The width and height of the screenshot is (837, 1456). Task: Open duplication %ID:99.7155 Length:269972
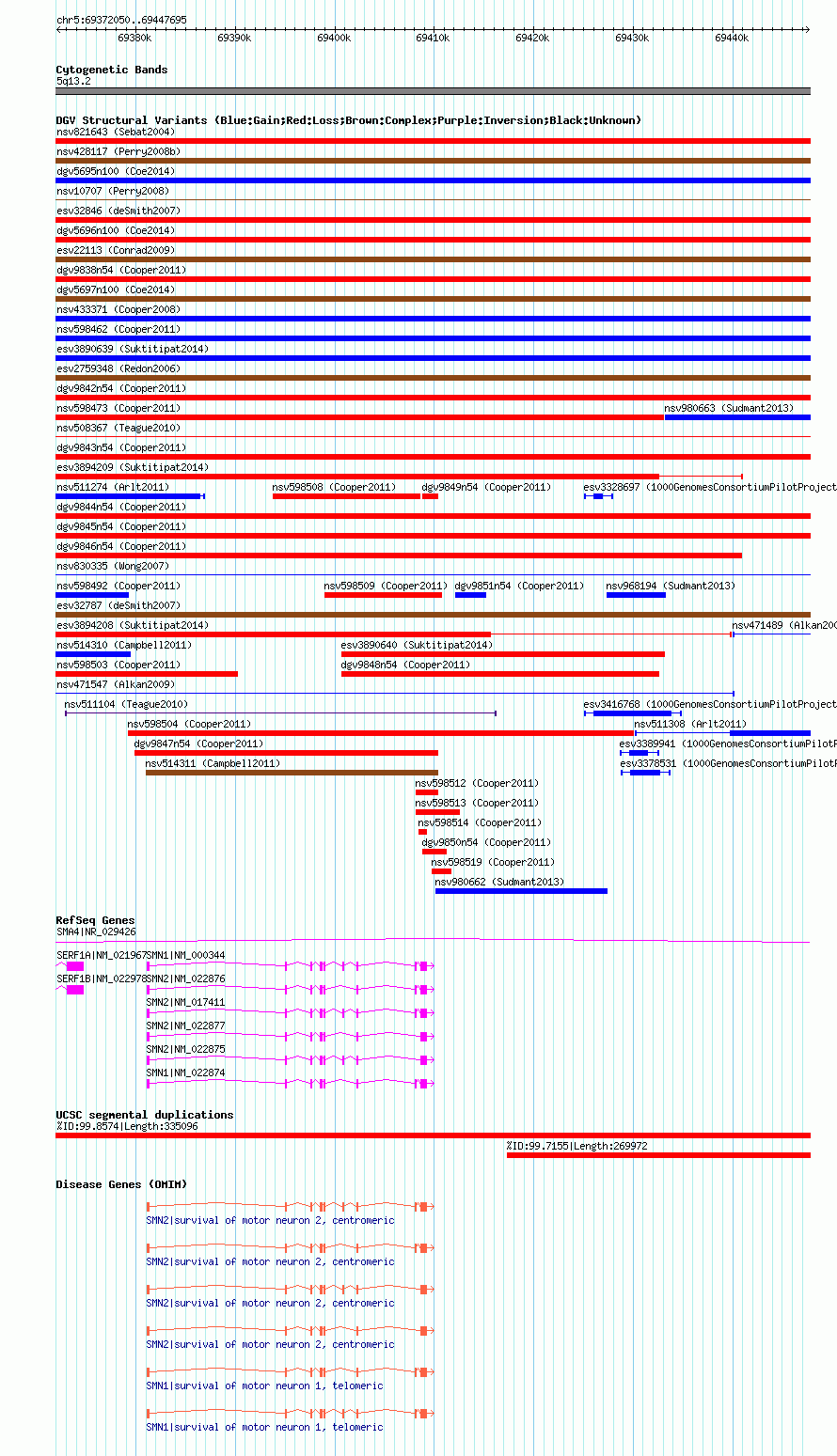tap(658, 1155)
